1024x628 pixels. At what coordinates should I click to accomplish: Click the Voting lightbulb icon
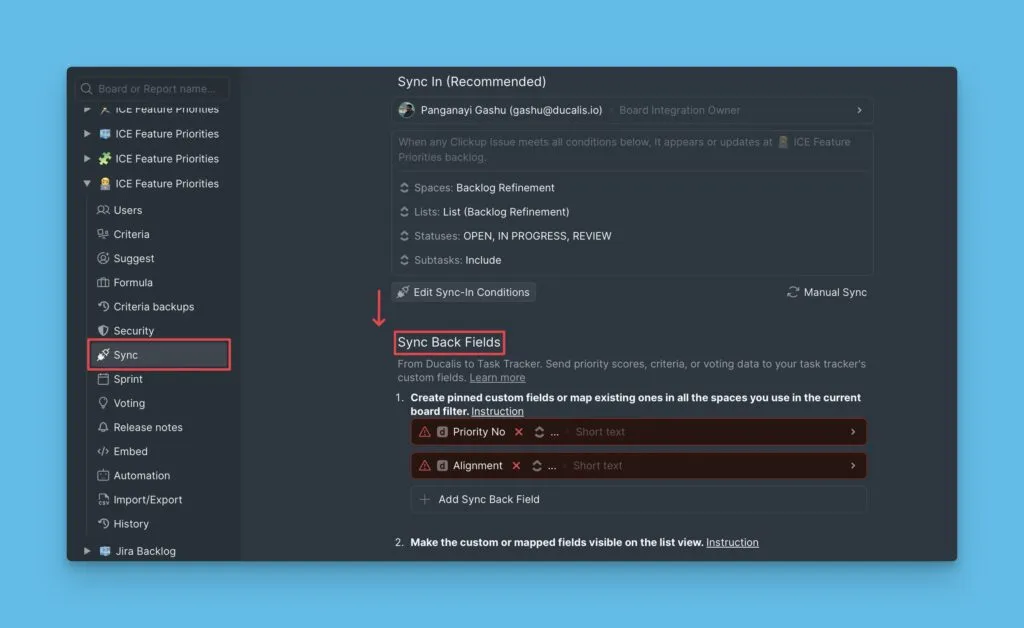point(103,403)
